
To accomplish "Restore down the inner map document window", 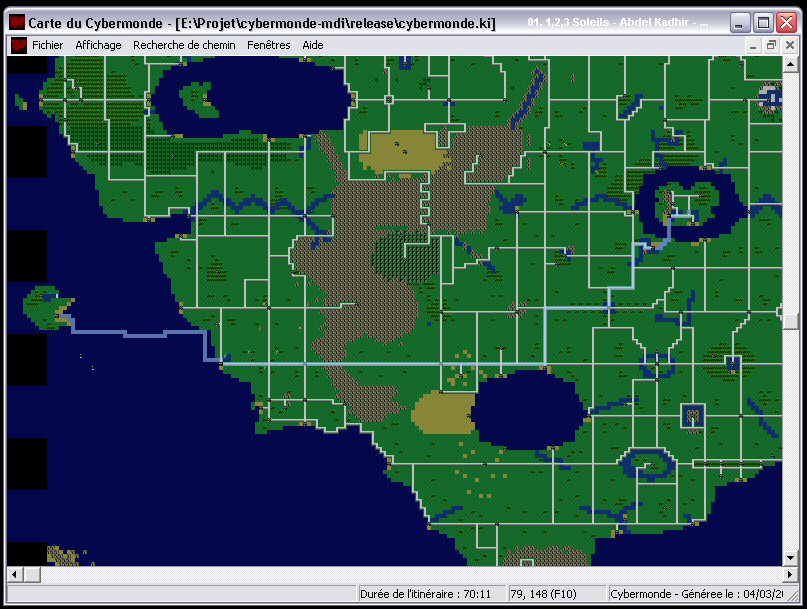I will click(x=771, y=45).
